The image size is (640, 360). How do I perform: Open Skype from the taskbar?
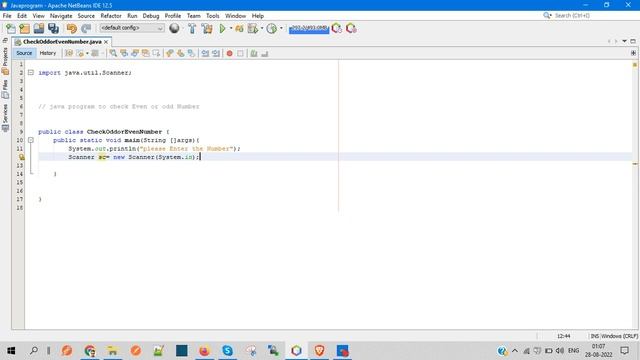point(227,351)
